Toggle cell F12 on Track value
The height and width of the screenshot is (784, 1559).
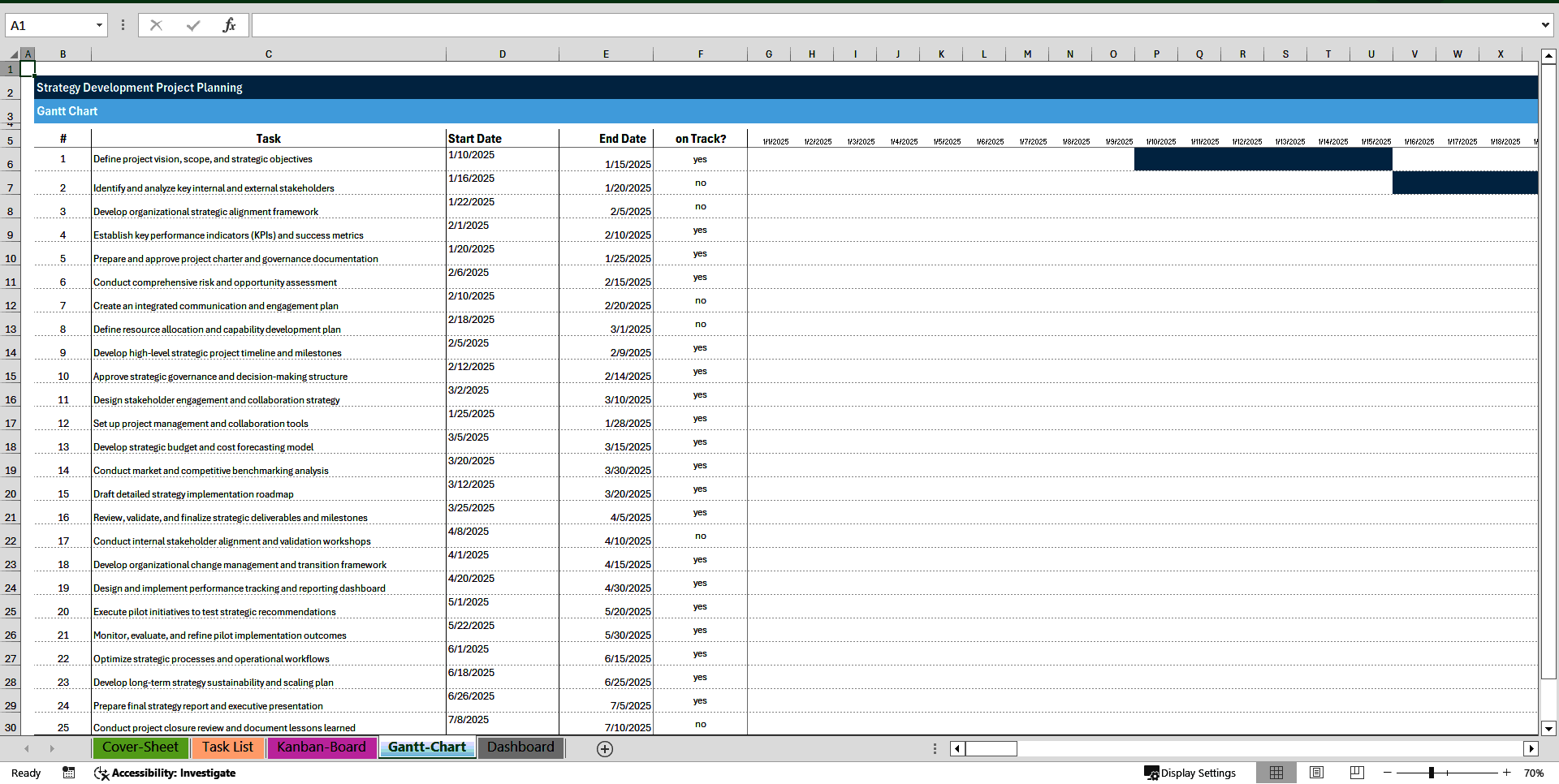pyautogui.click(x=701, y=300)
